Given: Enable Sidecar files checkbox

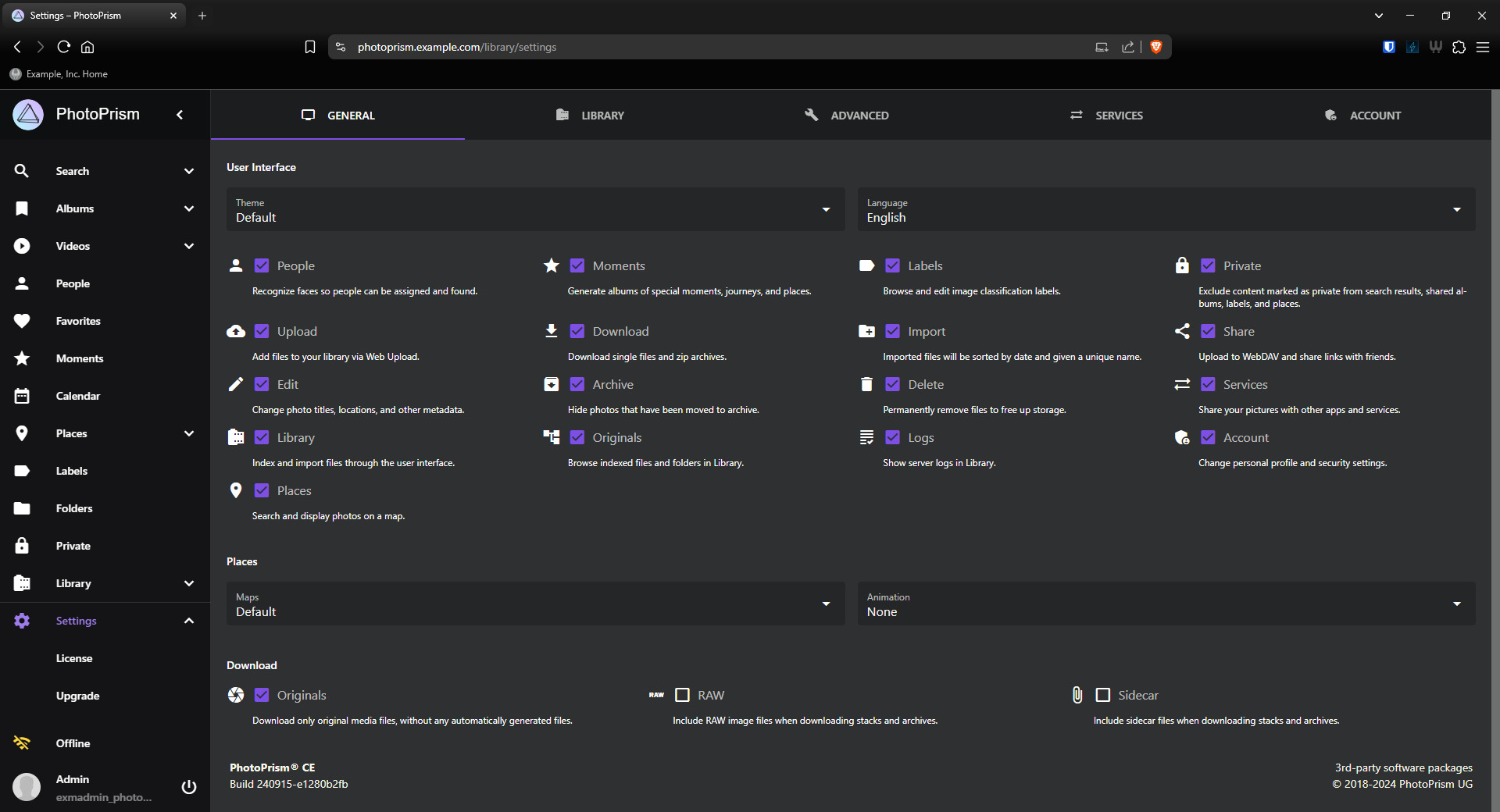Looking at the screenshot, I should 1102,695.
